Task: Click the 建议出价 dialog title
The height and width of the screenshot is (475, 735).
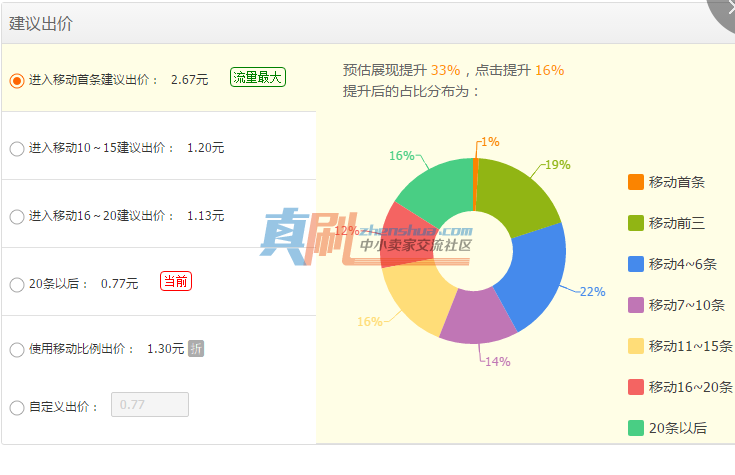Action: tap(41, 23)
